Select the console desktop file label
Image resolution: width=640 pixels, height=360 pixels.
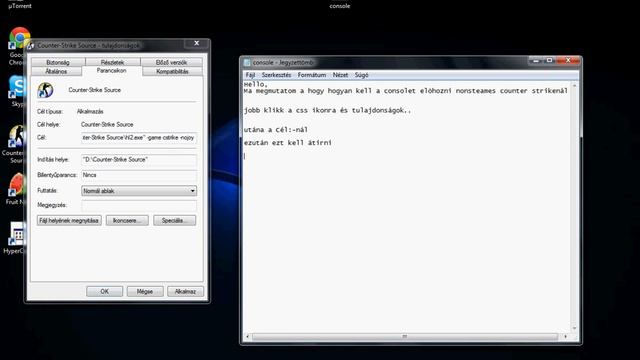click(x=340, y=6)
